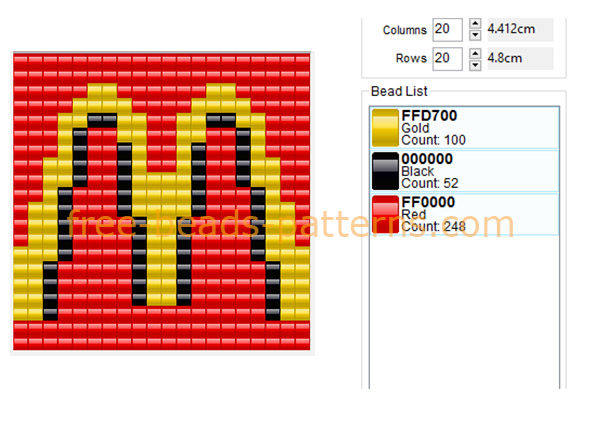
Task: Select the Red color swatch in Bead List
Action: [385, 214]
